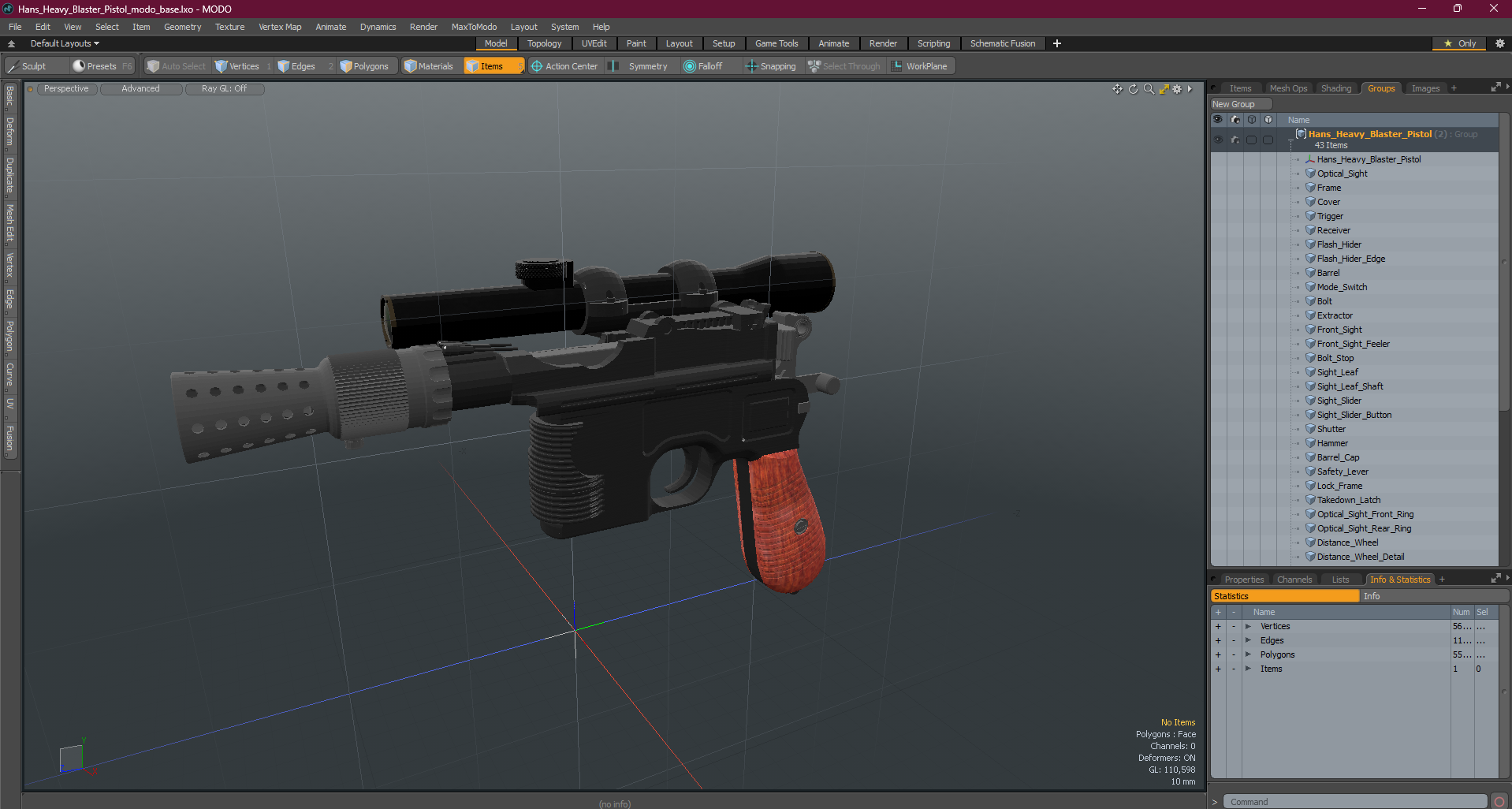Expand the Polygons statistics row
Image resolution: width=1512 pixels, height=809 pixels.
[1248, 654]
